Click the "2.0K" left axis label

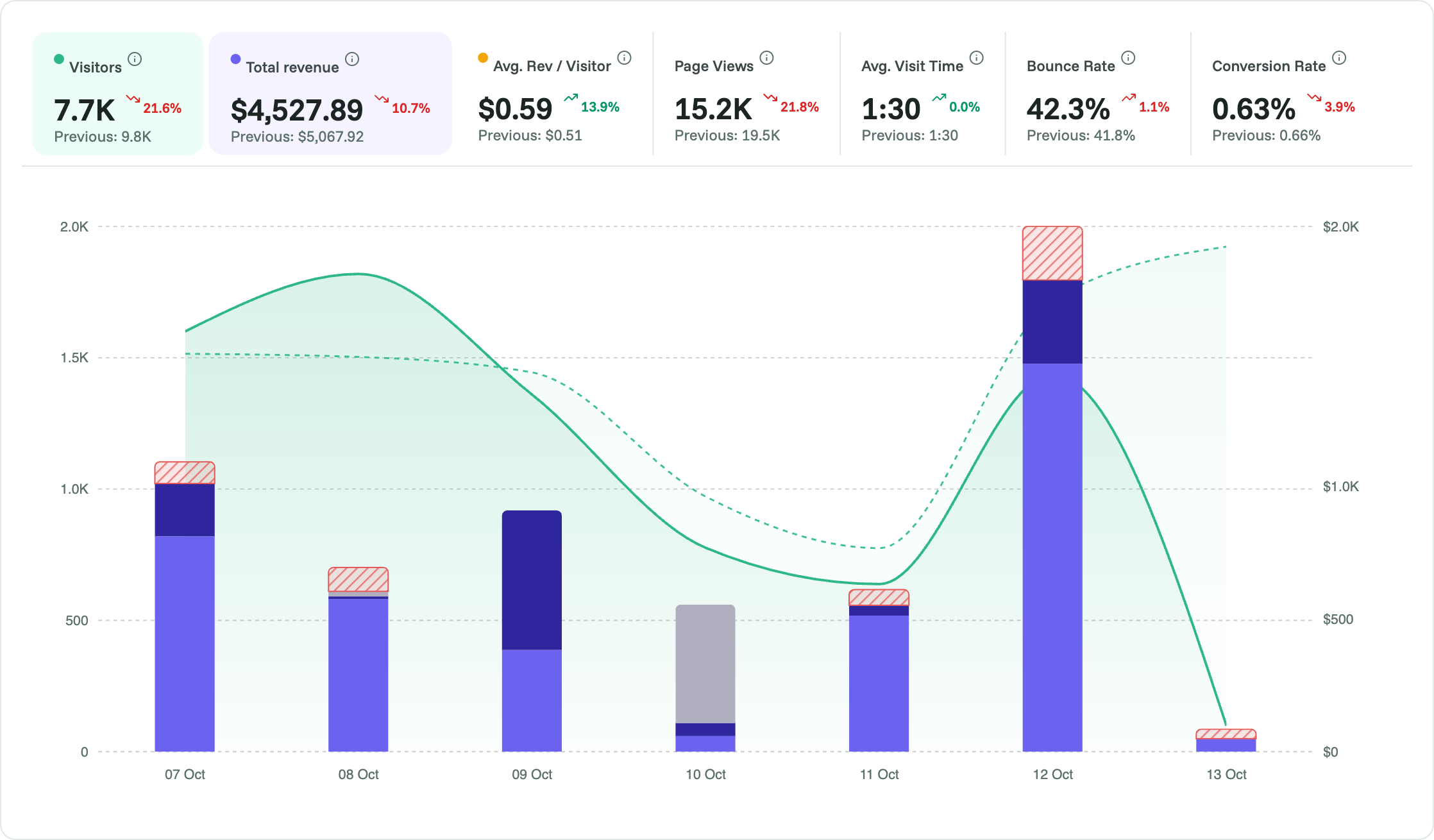(74, 226)
